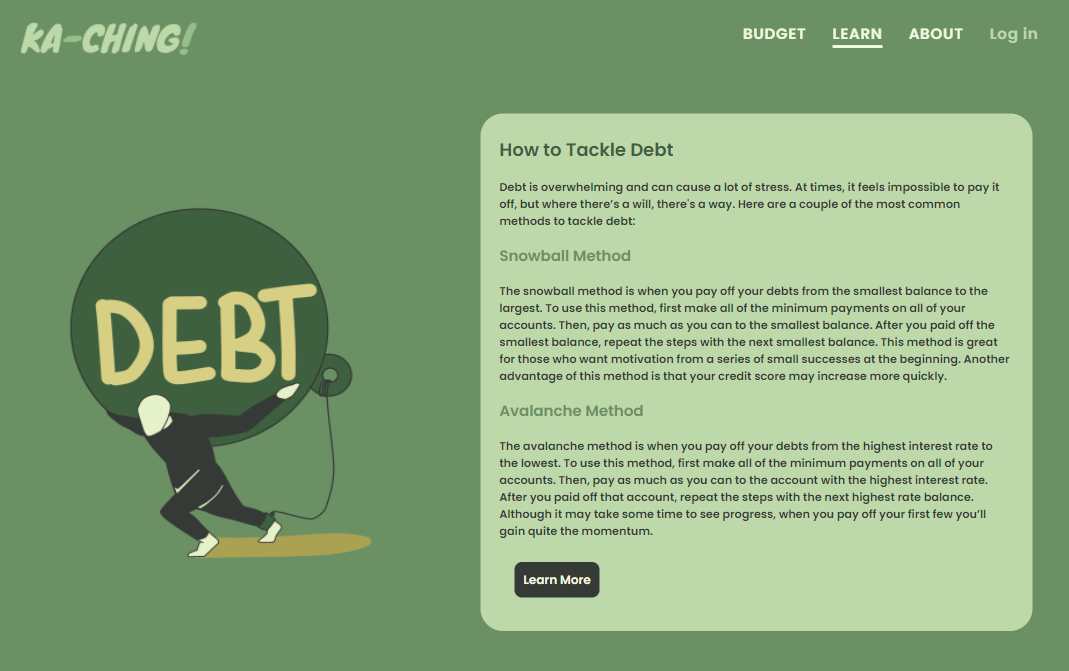Click the man's front shoe
Screen dimensions: 1069x671
[203, 546]
